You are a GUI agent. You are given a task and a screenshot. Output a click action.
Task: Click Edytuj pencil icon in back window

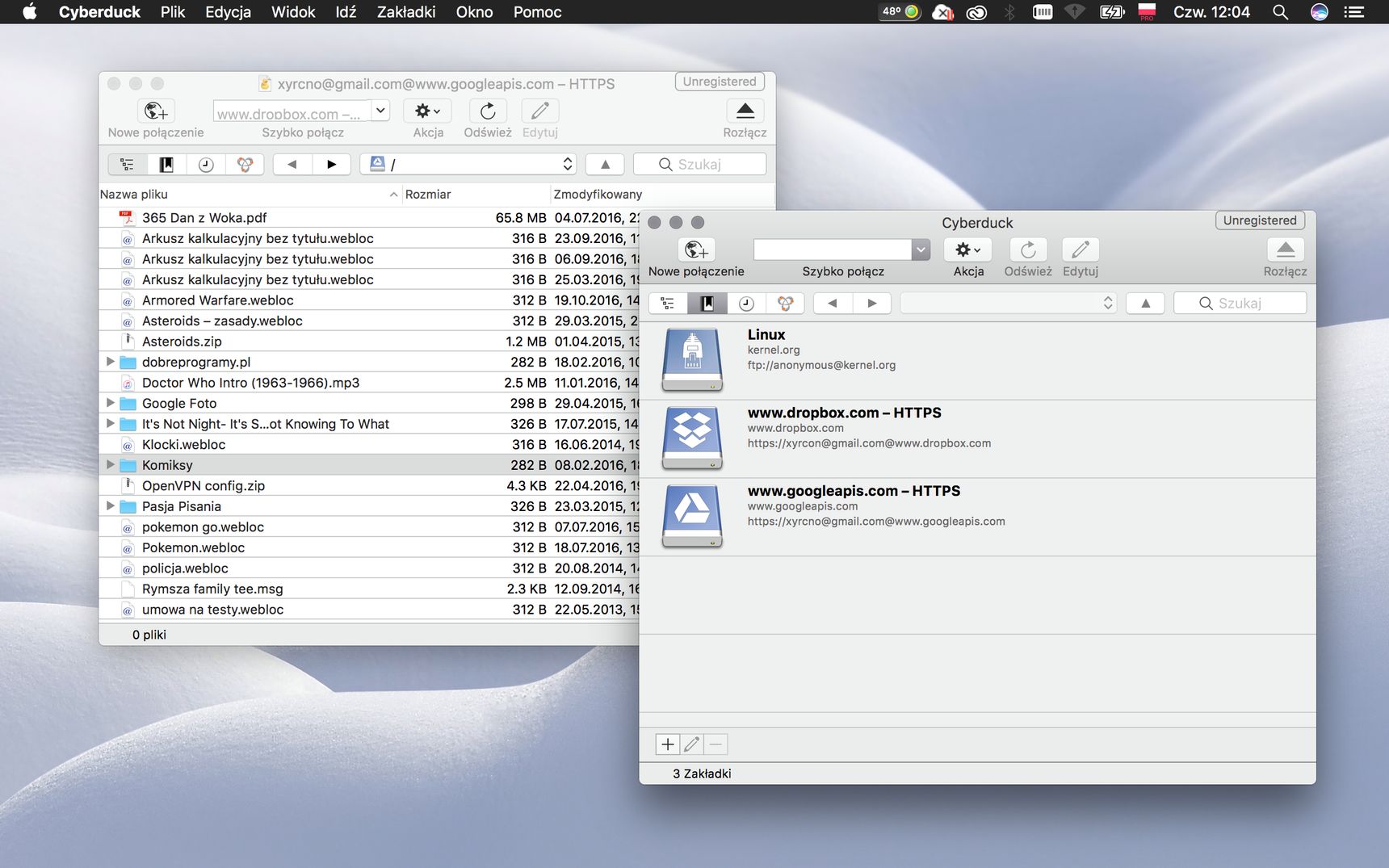pos(540,111)
